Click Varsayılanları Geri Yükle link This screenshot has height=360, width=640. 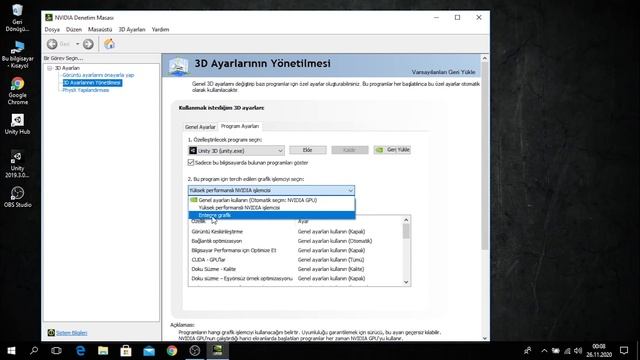tap(443, 72)
